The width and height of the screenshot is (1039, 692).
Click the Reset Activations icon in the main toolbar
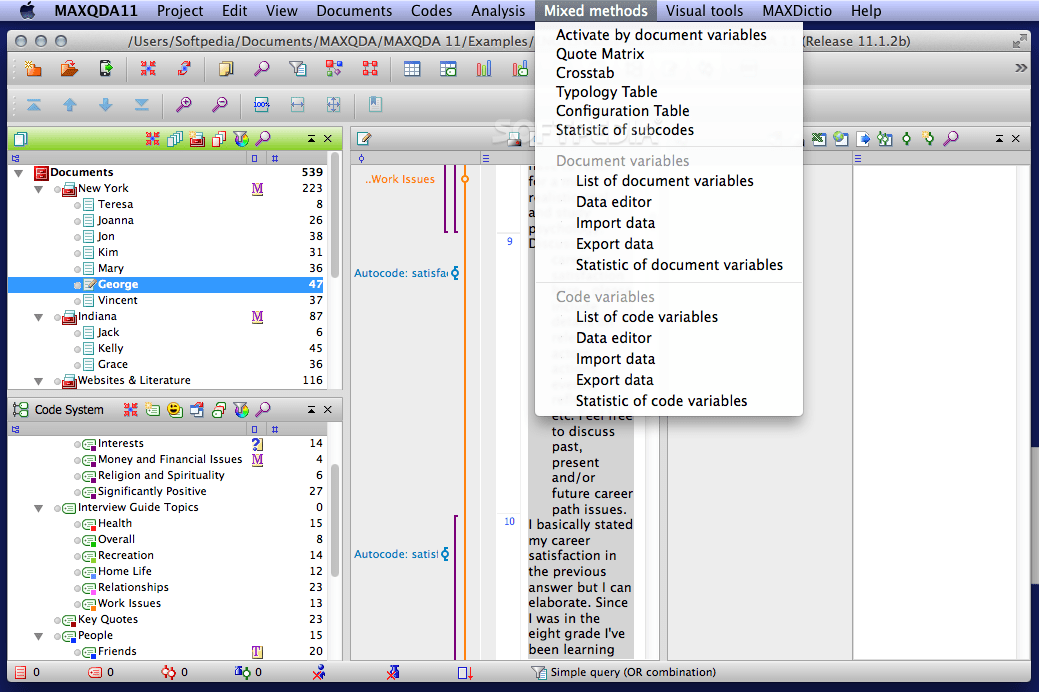pyautogui.click(x=148, y=69)
